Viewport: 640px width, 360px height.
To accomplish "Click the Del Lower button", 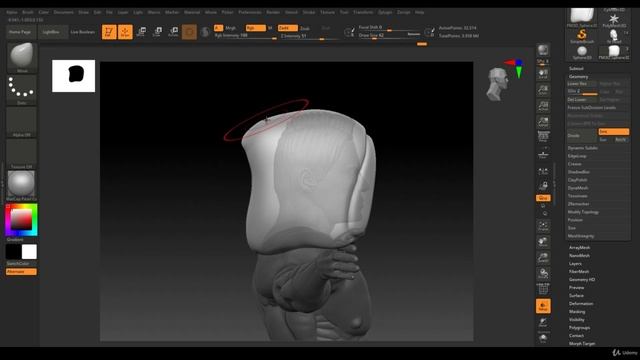I will (x=582, y=100).
